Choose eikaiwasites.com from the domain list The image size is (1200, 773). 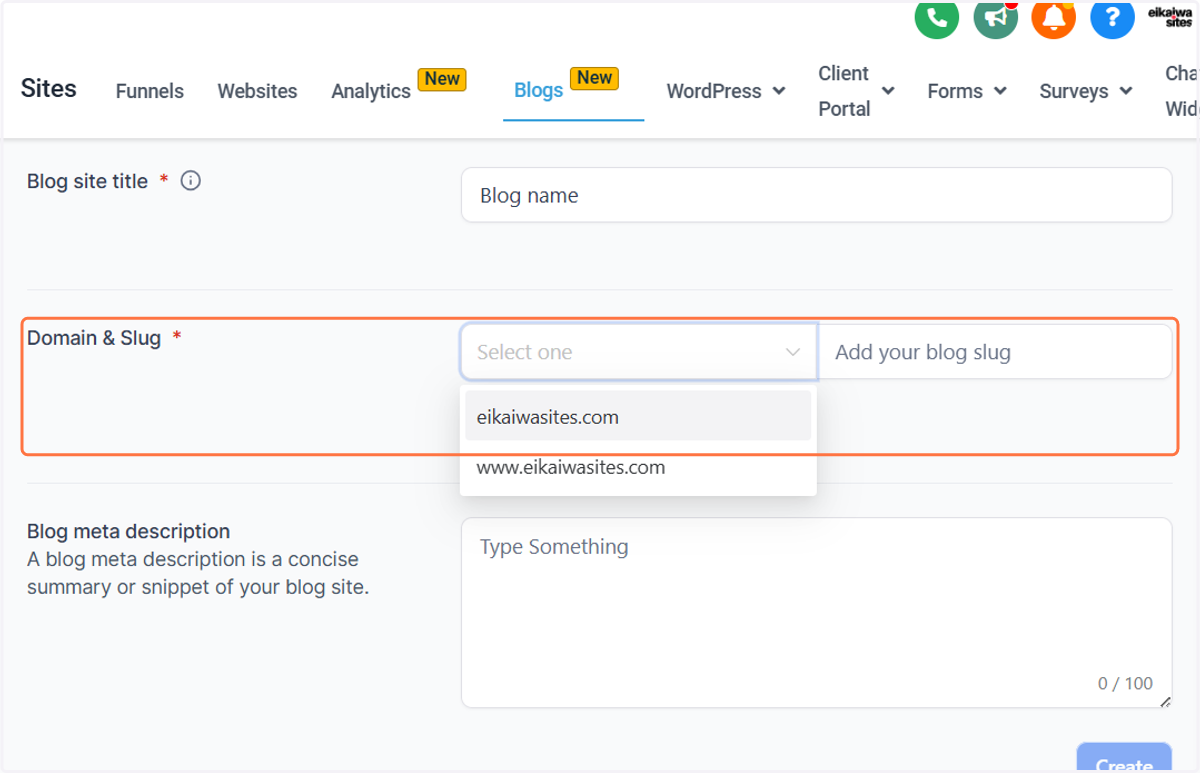(638, 416)
